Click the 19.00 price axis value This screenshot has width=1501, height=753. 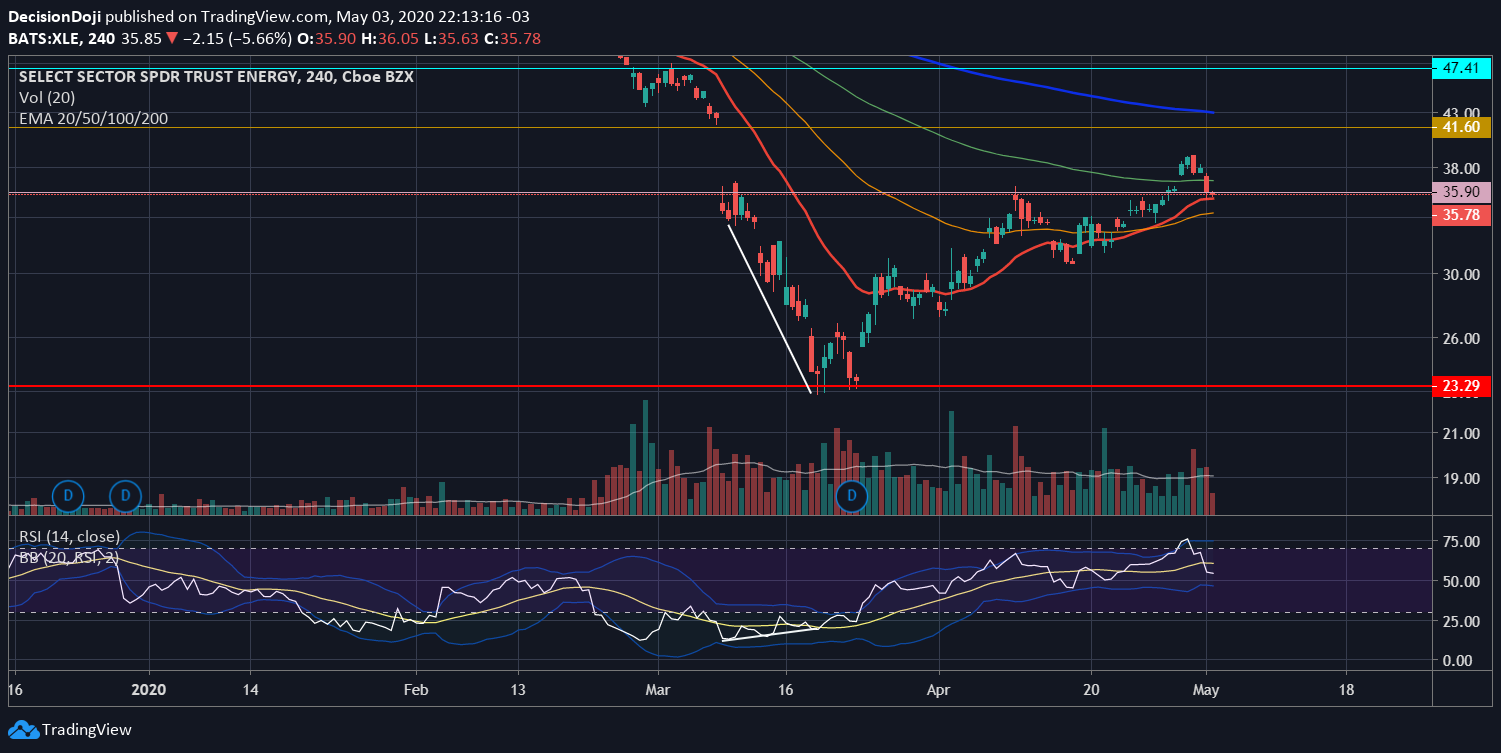[1461, 478]
